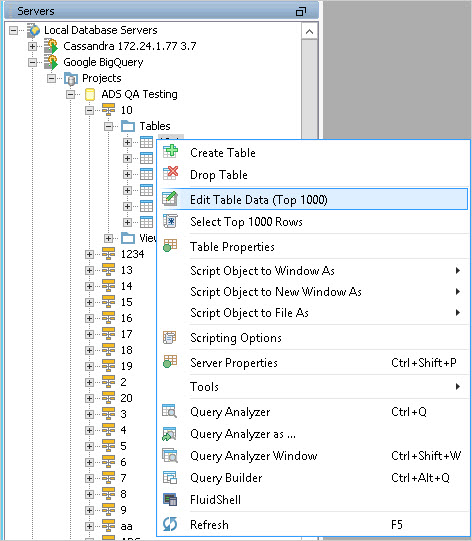Click the Cassandra server icon
472x541 pixels.
click(51, 46)
